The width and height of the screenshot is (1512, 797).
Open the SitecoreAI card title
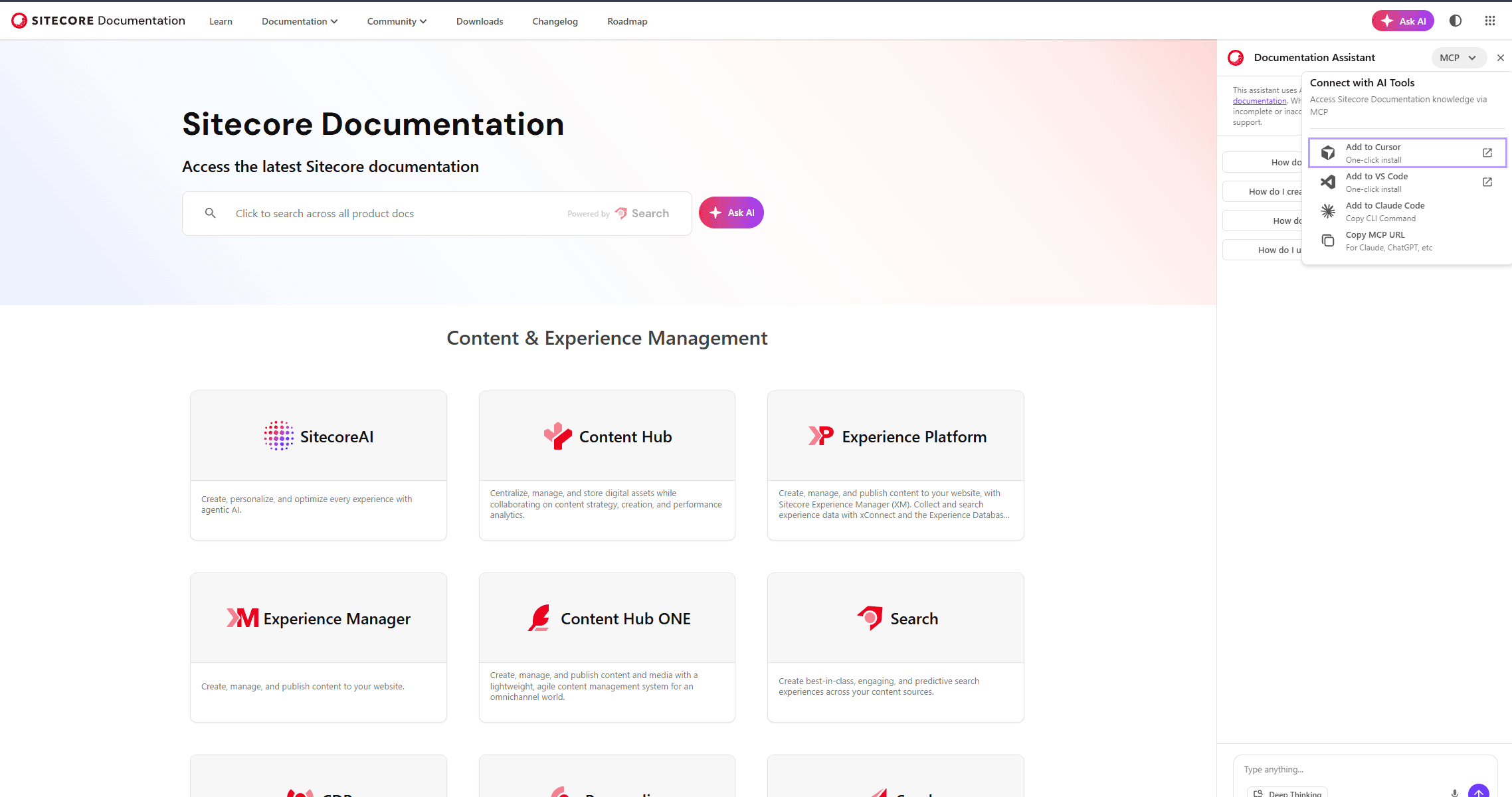click(x=337, y=436)
